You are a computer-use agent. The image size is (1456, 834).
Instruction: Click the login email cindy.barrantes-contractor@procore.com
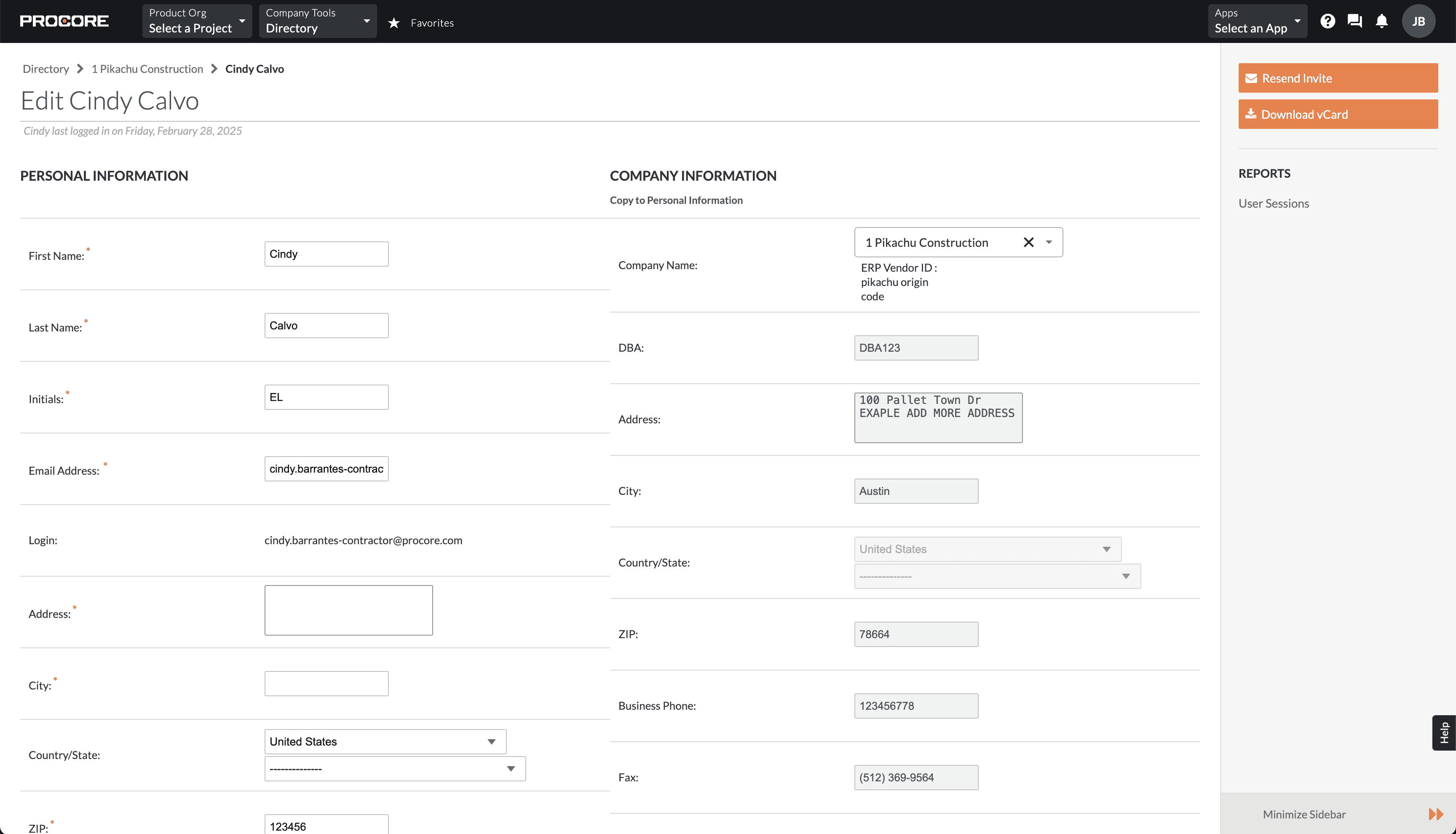(x=363, y=540)
